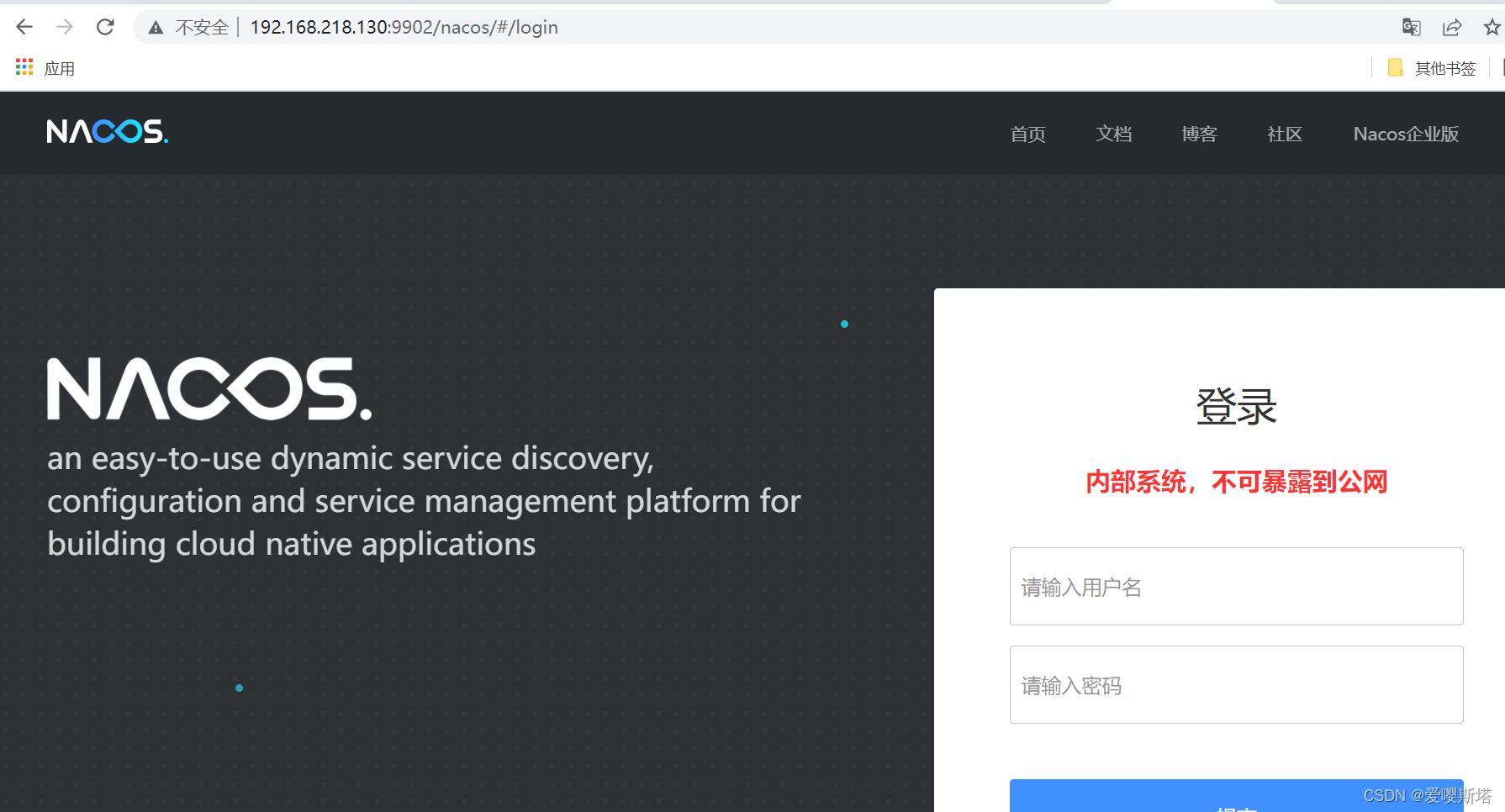The height and width of the screenshot is (812, 1505).
Task: Click the small Nacos logo in header
Action: (108, 131)
